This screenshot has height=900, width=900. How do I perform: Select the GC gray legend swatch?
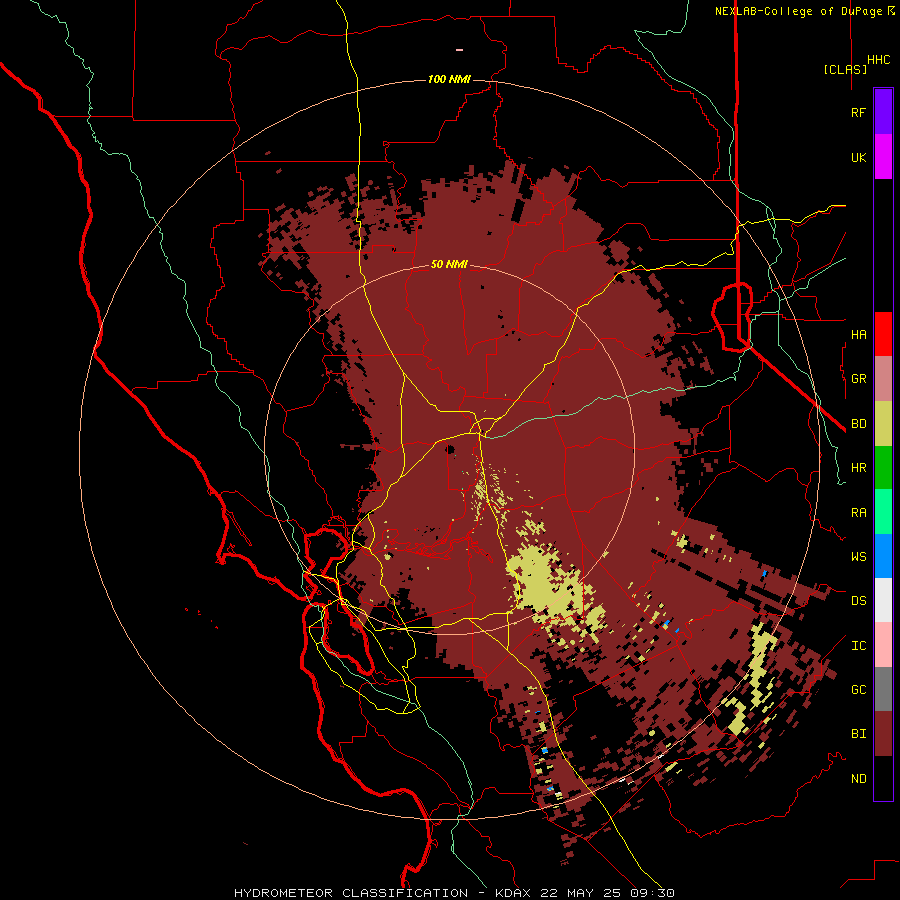click(x=883, y=689)
